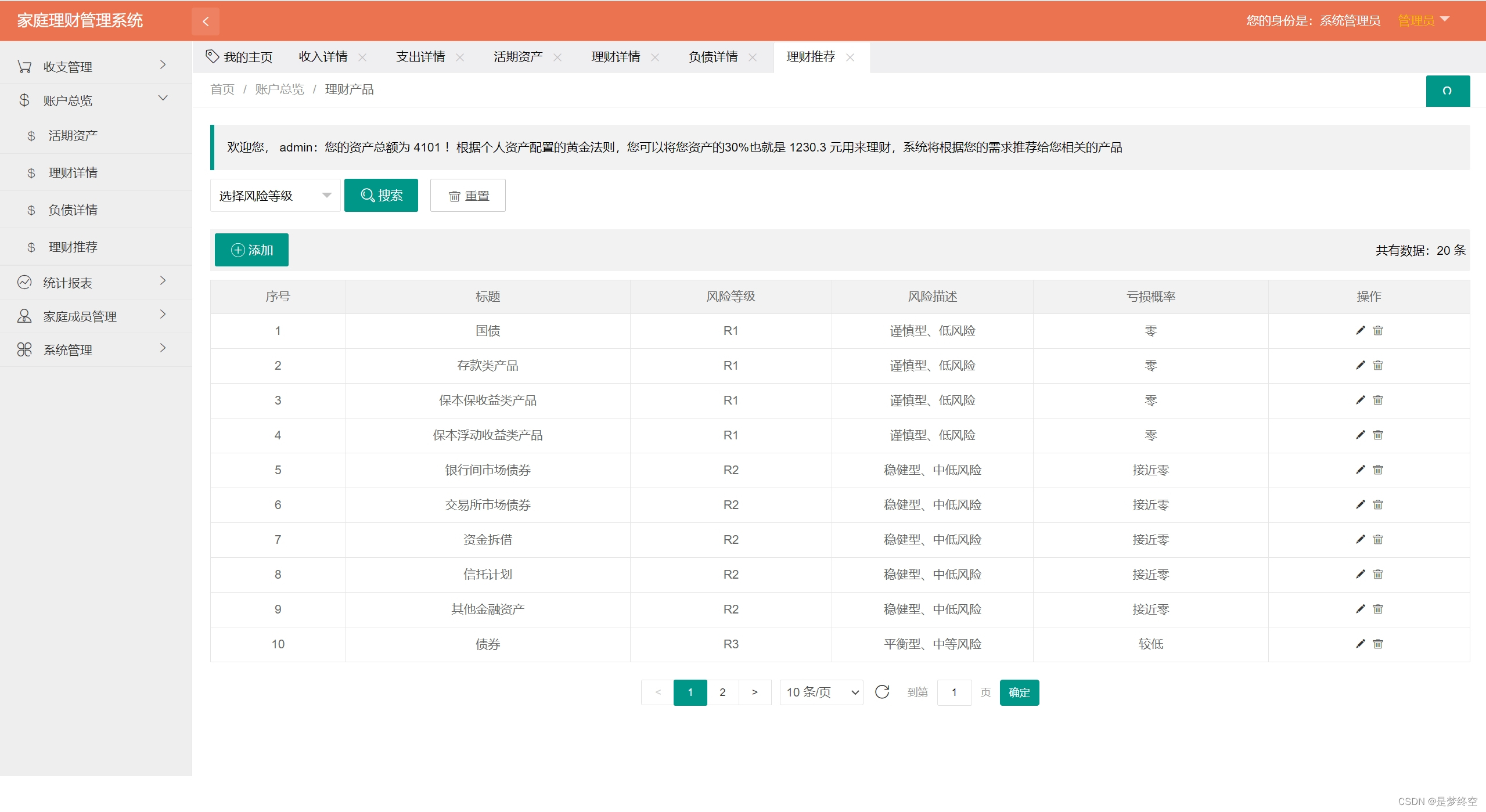The height and width of the screenshot is (812, 1486).
Task: Click the pagination refresh circular icon
Action: (881, 692)
